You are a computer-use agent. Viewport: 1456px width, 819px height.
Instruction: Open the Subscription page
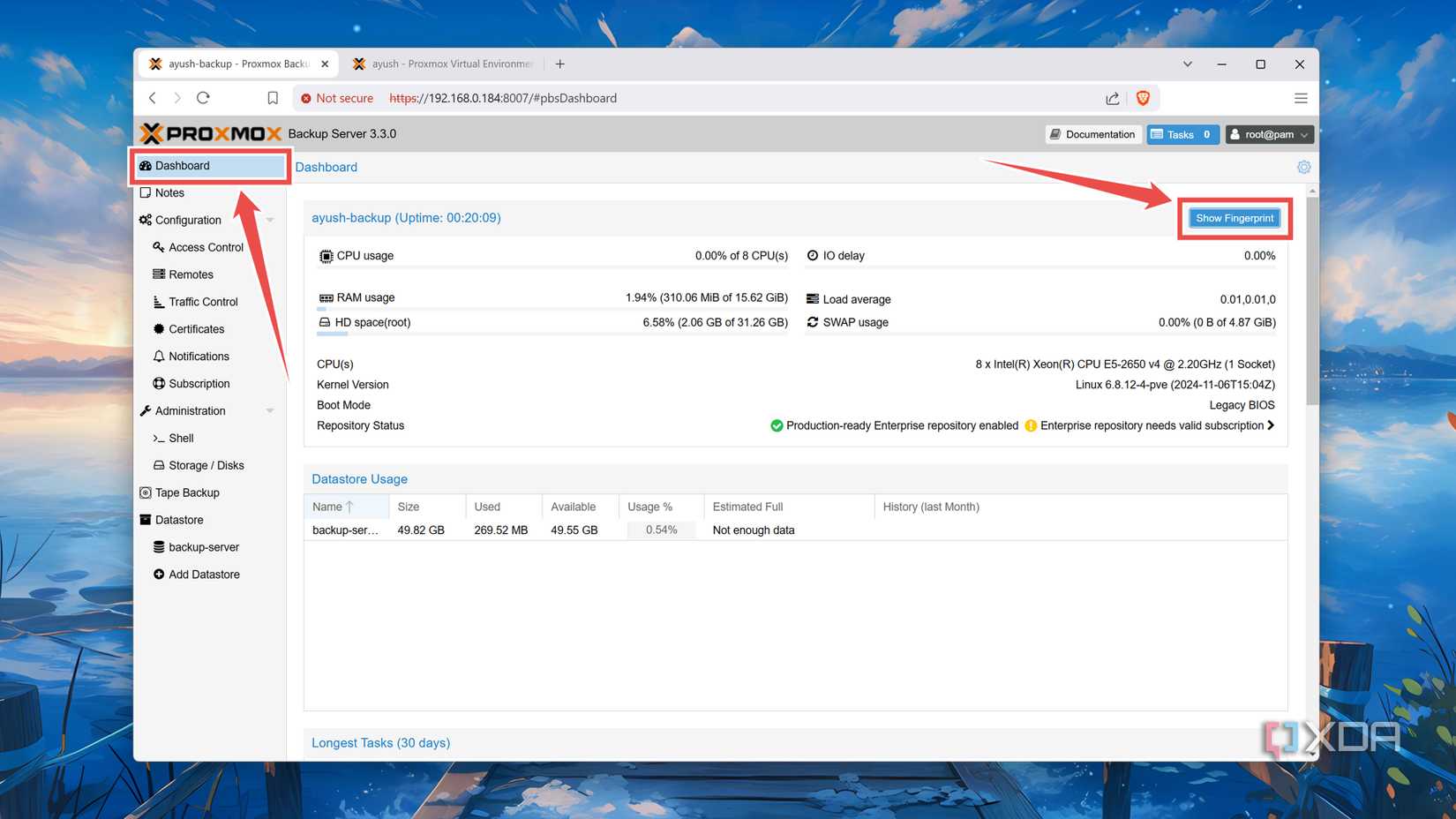click(199, 384)
